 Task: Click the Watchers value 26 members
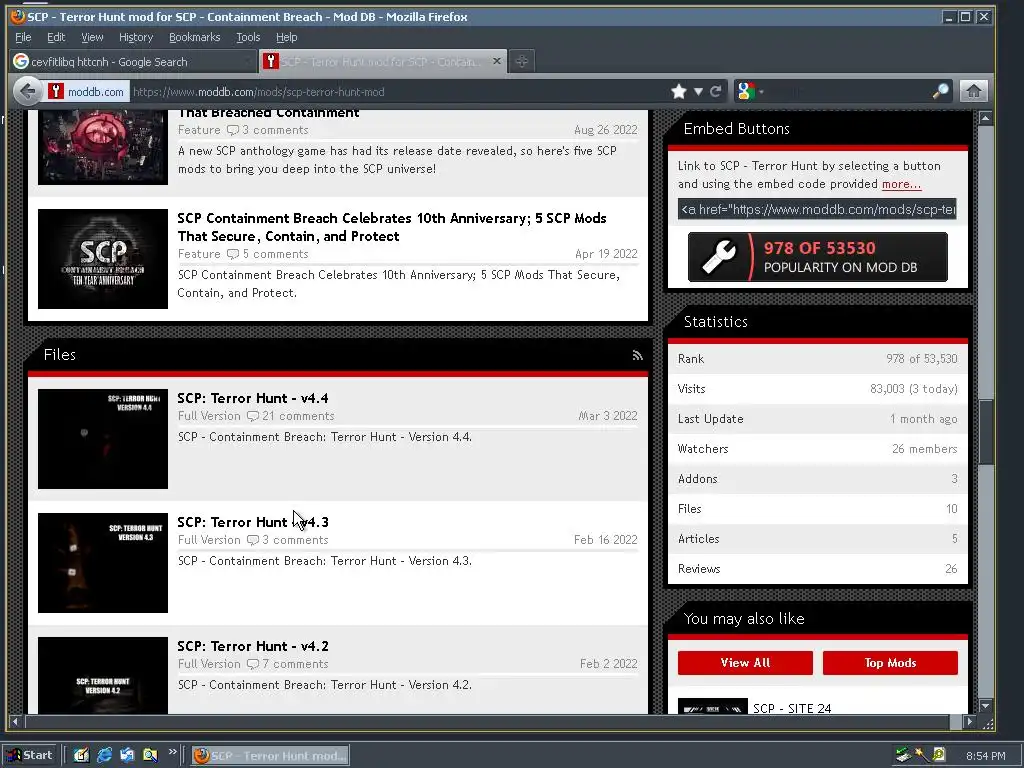coord(925,449)
